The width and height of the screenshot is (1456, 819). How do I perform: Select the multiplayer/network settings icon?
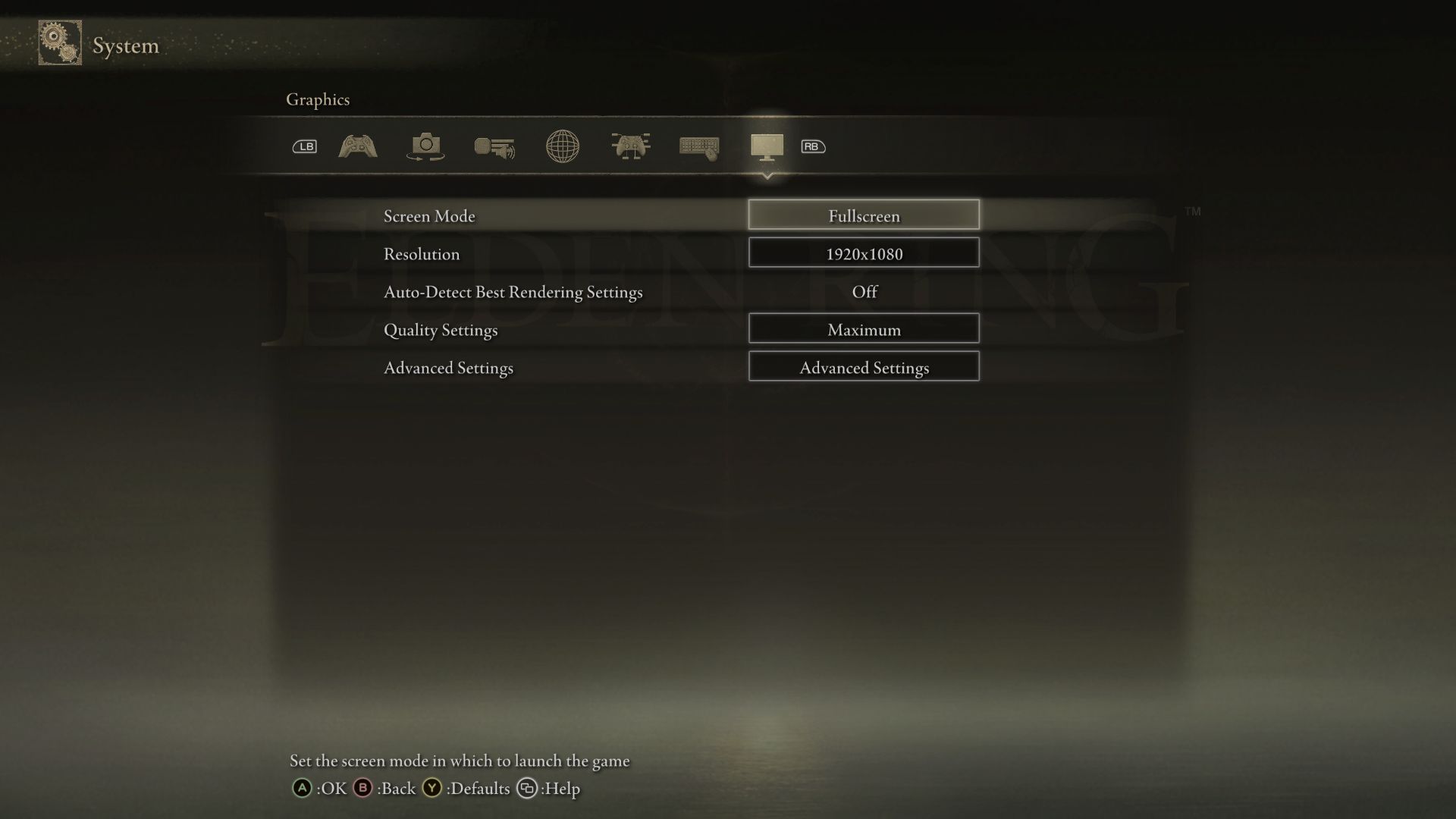562,146
